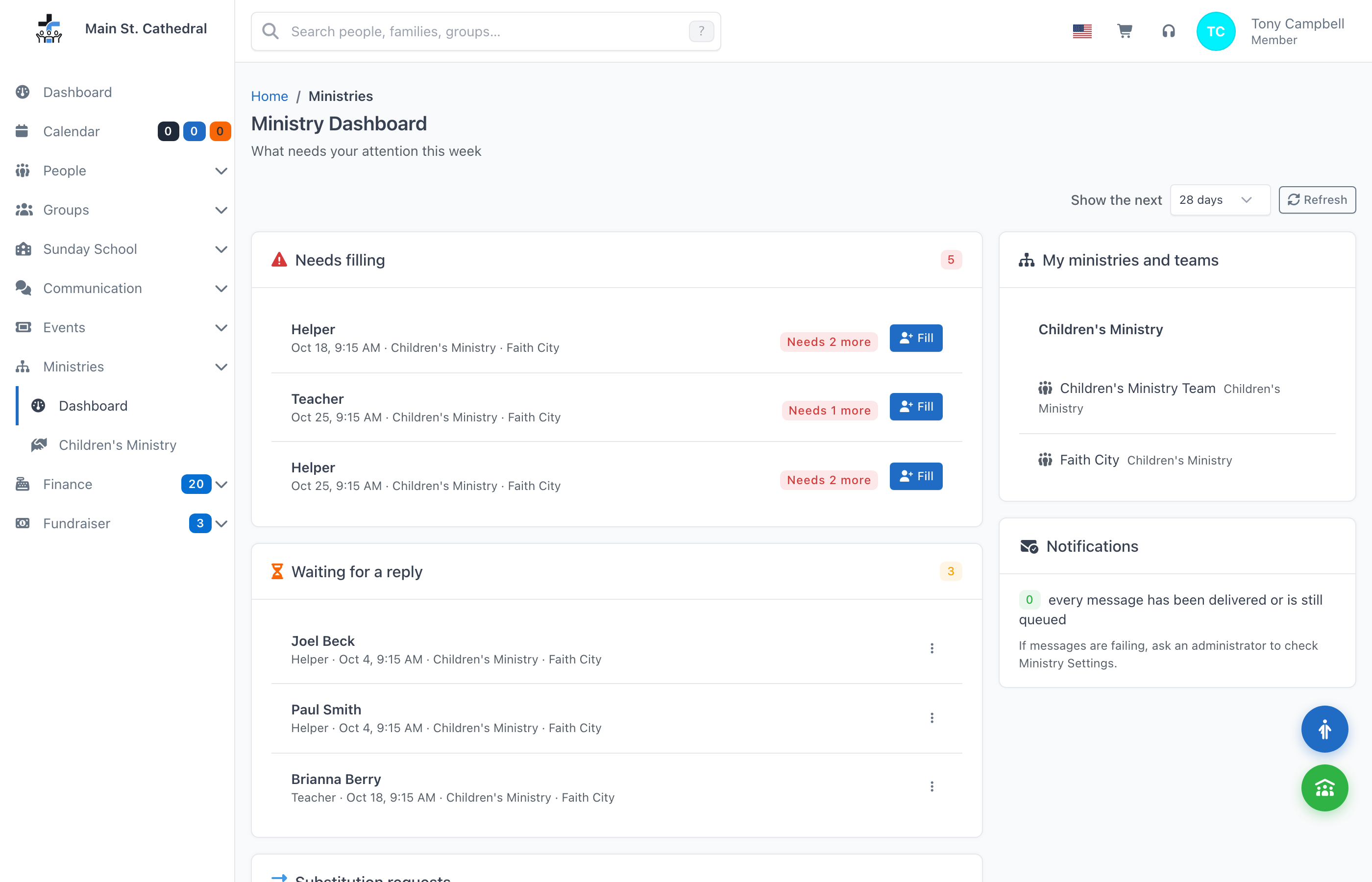This screenshot has height=882, width=1372.
Task: Change language via the US flag icon
Action: coord(1082,31)
